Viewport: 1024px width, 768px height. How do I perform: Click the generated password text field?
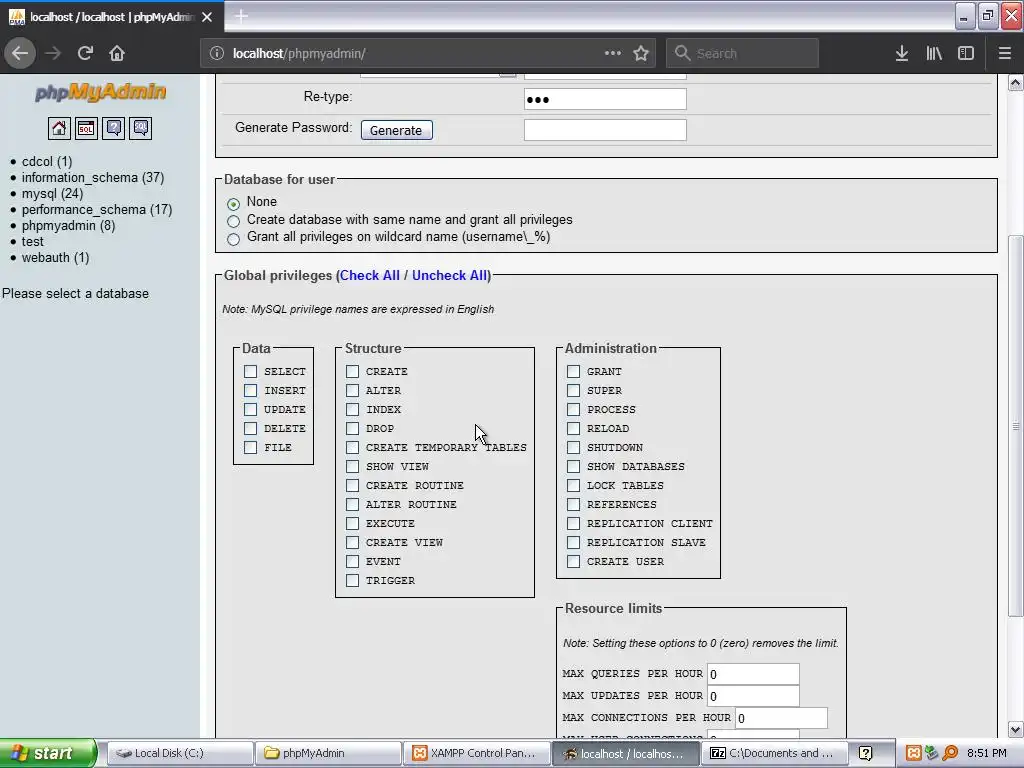(605, 130)
